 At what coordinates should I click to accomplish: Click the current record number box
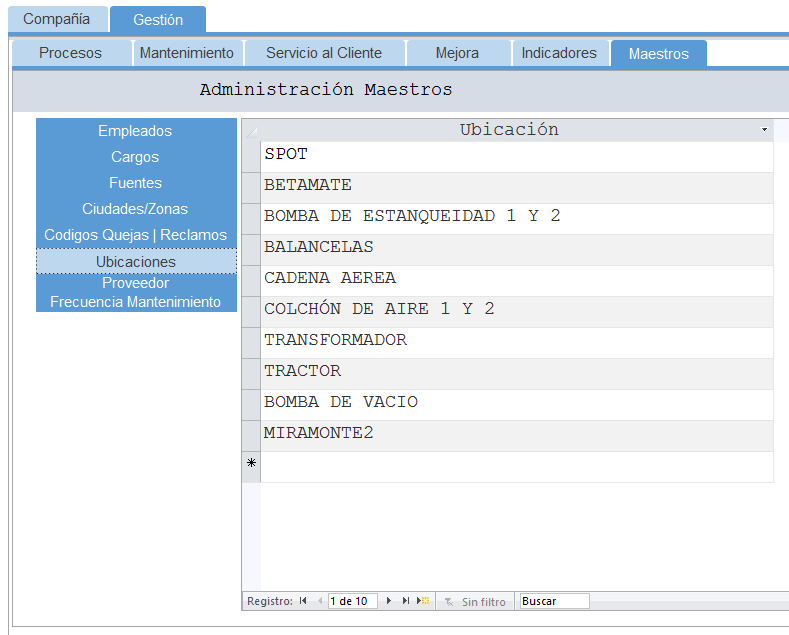tap(352, 601)
